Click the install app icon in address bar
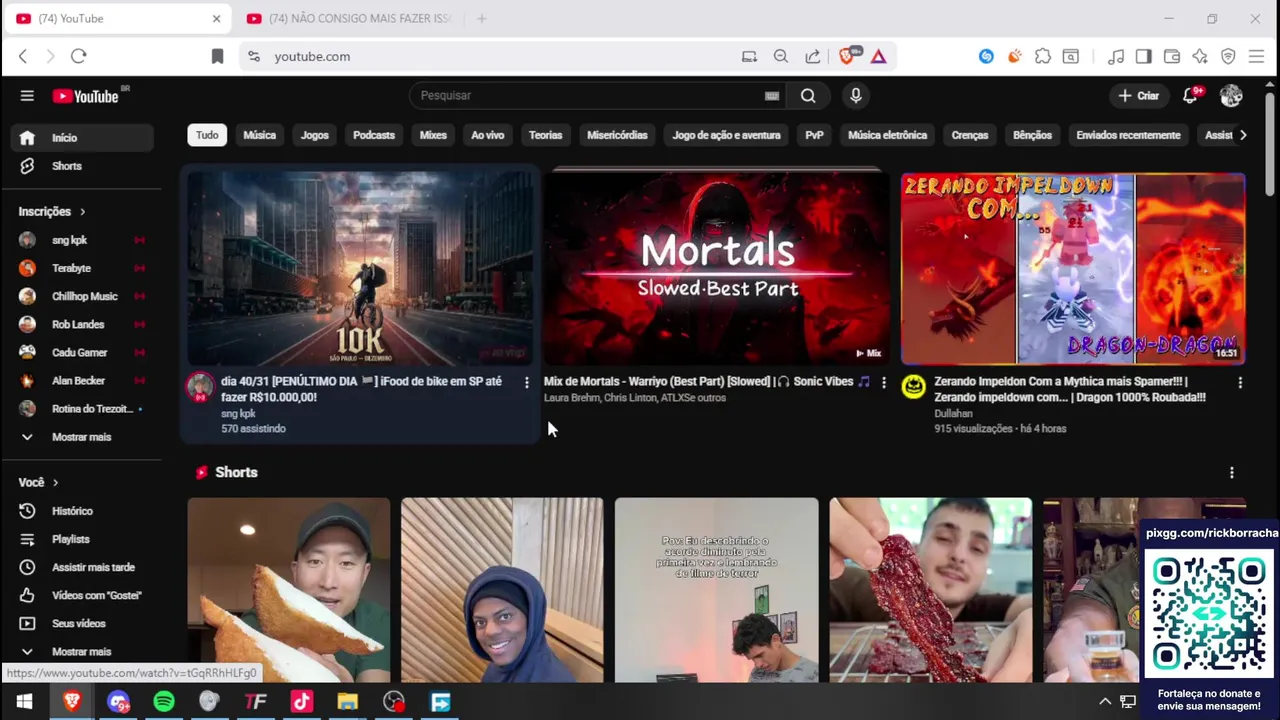Screen dimensions: 1280x720 coord(749,57)
